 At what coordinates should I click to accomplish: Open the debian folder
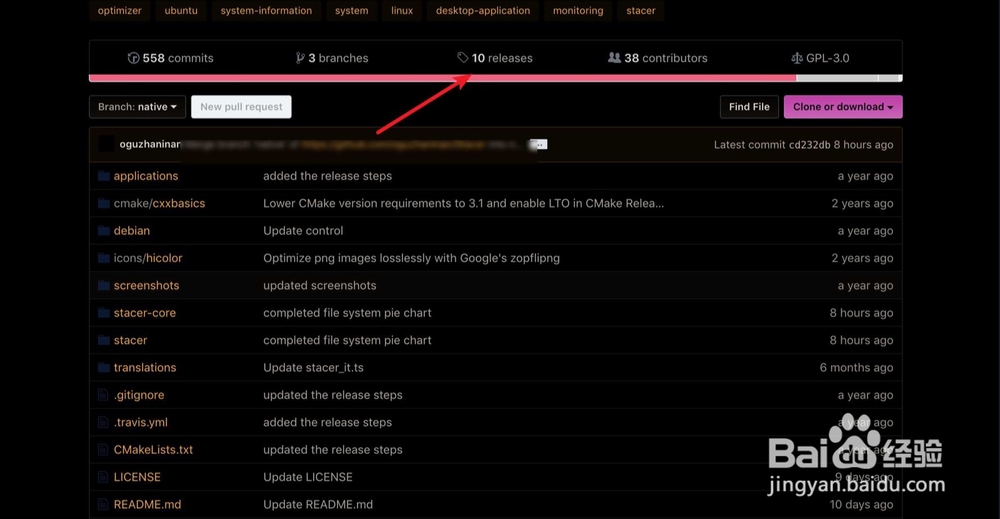132,231
